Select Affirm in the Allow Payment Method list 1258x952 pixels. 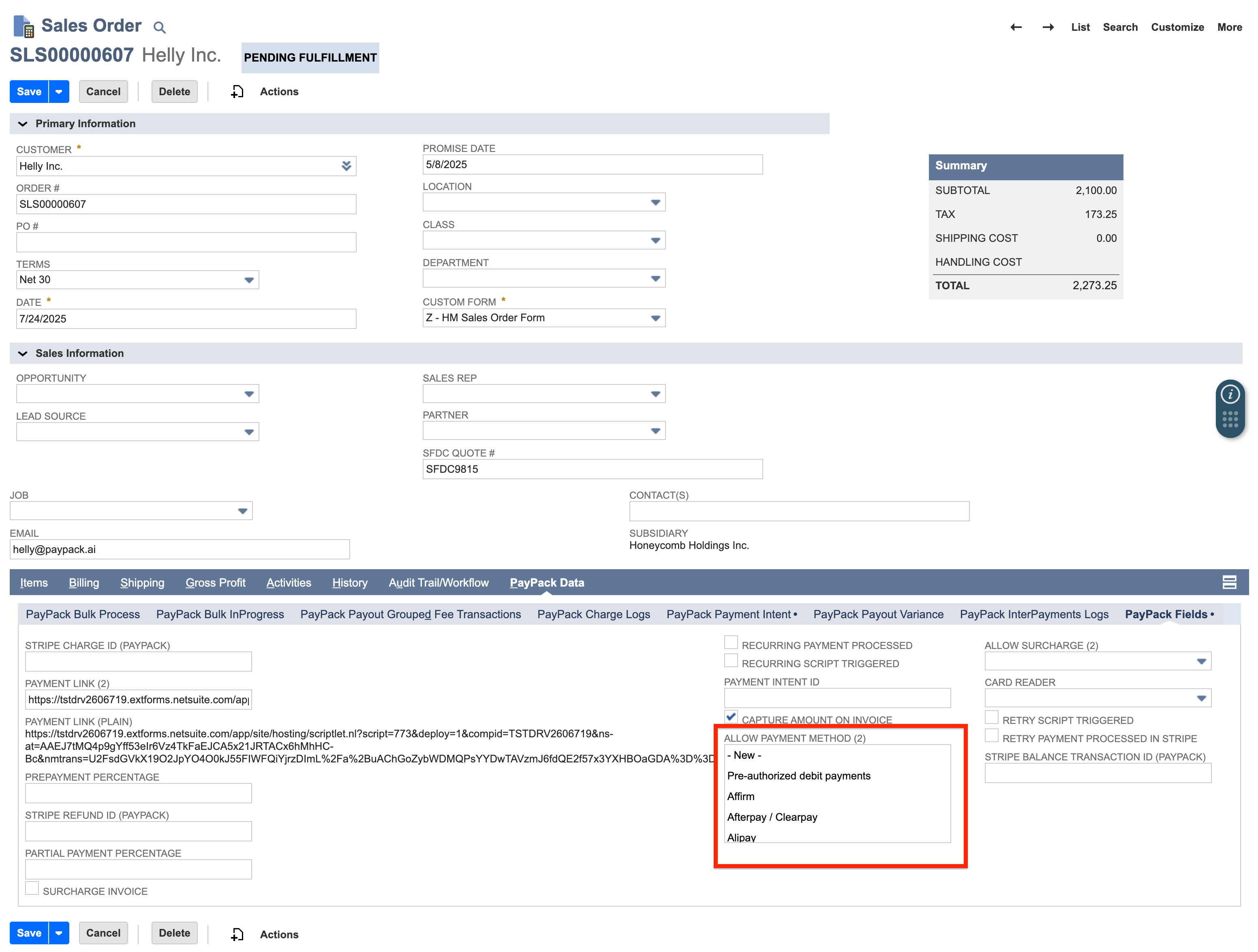pos(741,796)
